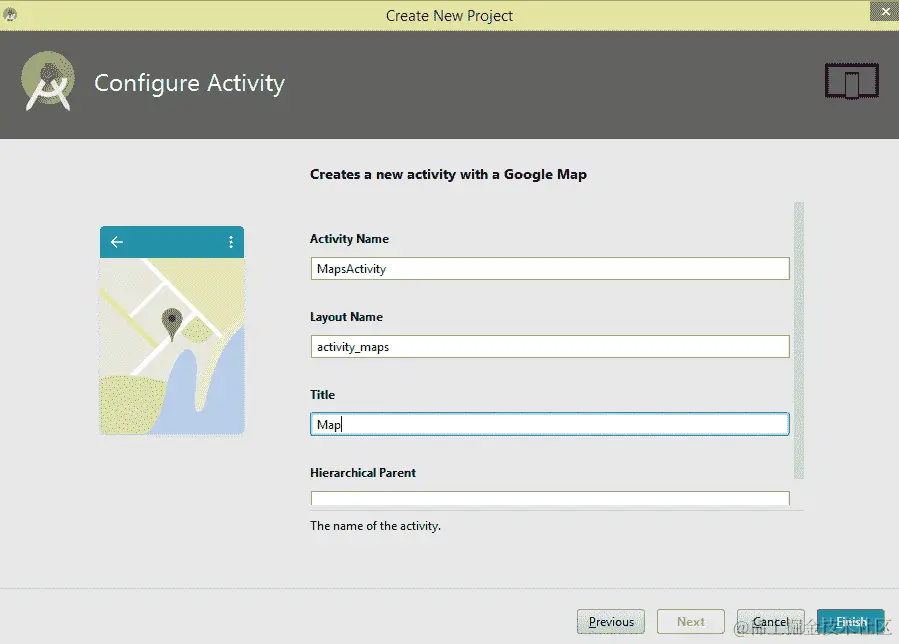899x644 pixels.
Task: Click the title bar application icon
Action: tap(10, 14)
